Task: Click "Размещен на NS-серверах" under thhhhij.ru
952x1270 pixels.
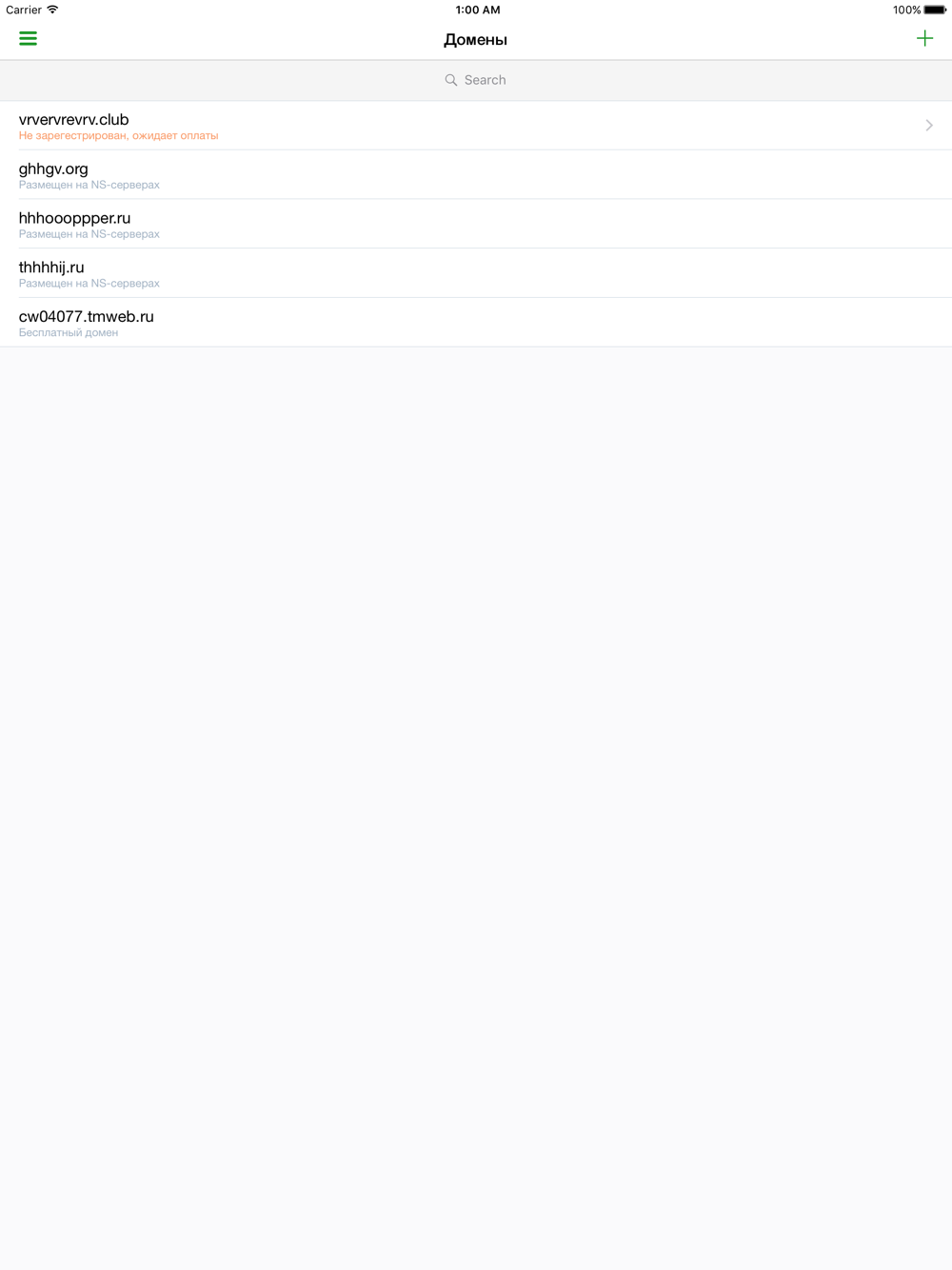Action: click(x=89, y=284)
